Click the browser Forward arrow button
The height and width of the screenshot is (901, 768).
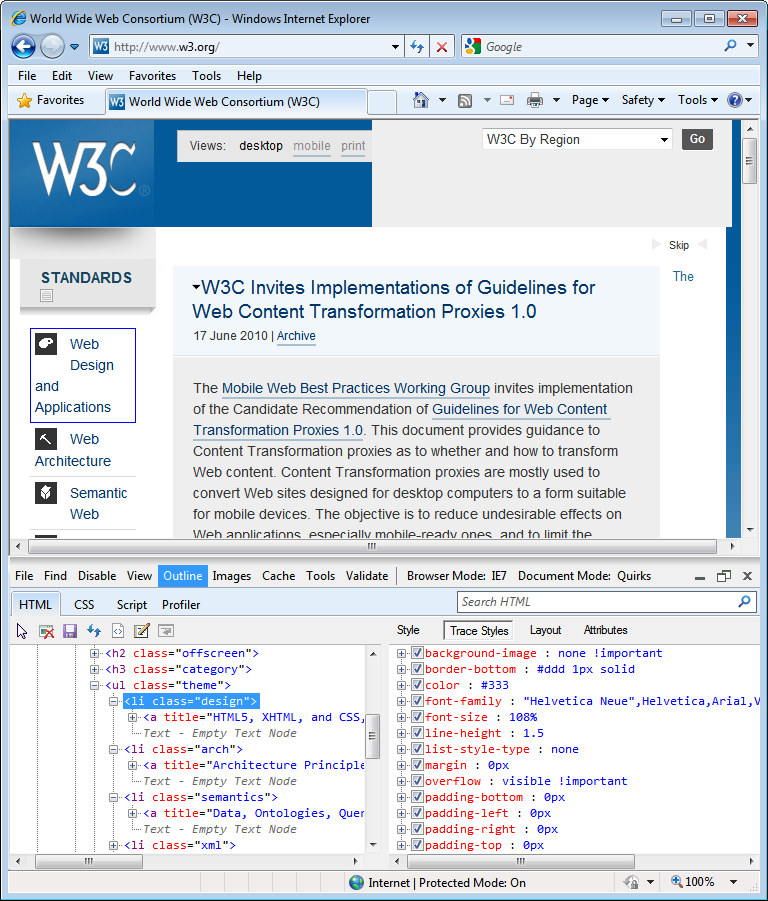coord(52,47)
